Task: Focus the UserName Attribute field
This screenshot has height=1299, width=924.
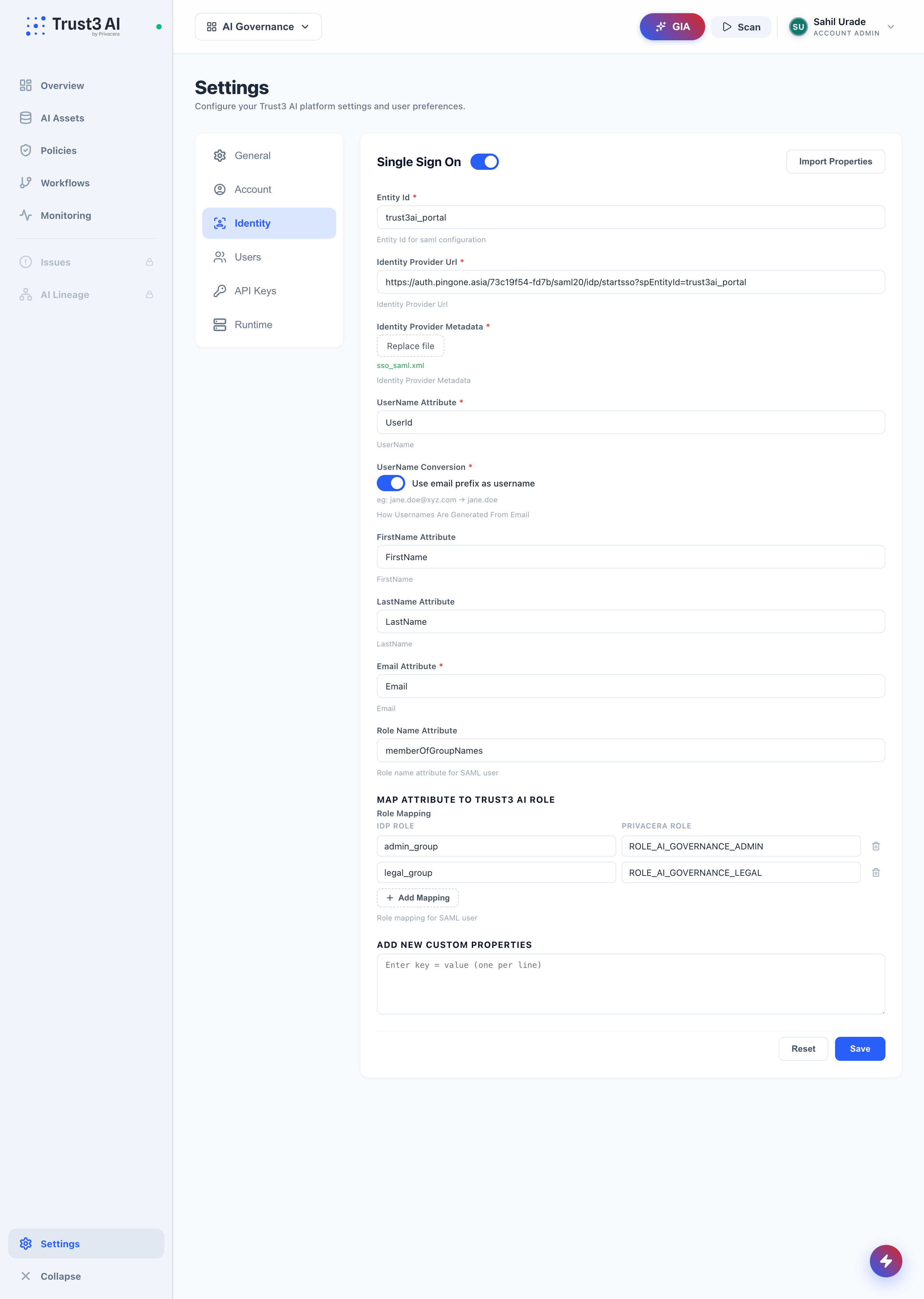Action: click(x=630, y=422)
